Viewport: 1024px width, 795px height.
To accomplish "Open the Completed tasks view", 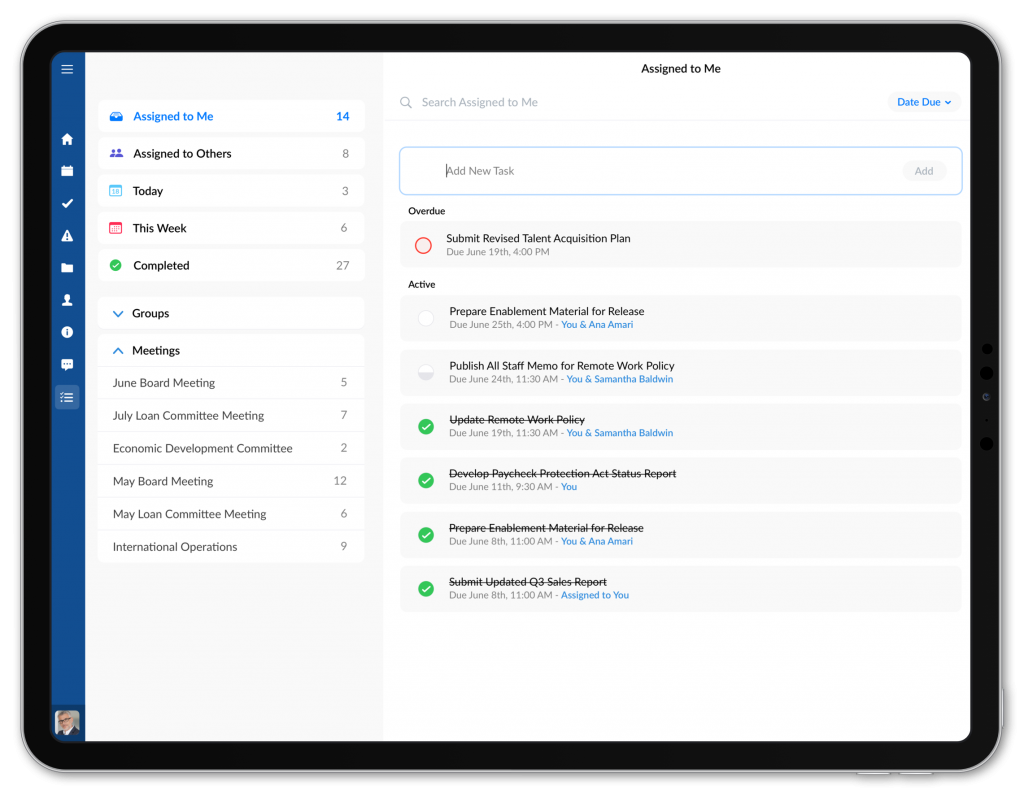I will (160, 265).
